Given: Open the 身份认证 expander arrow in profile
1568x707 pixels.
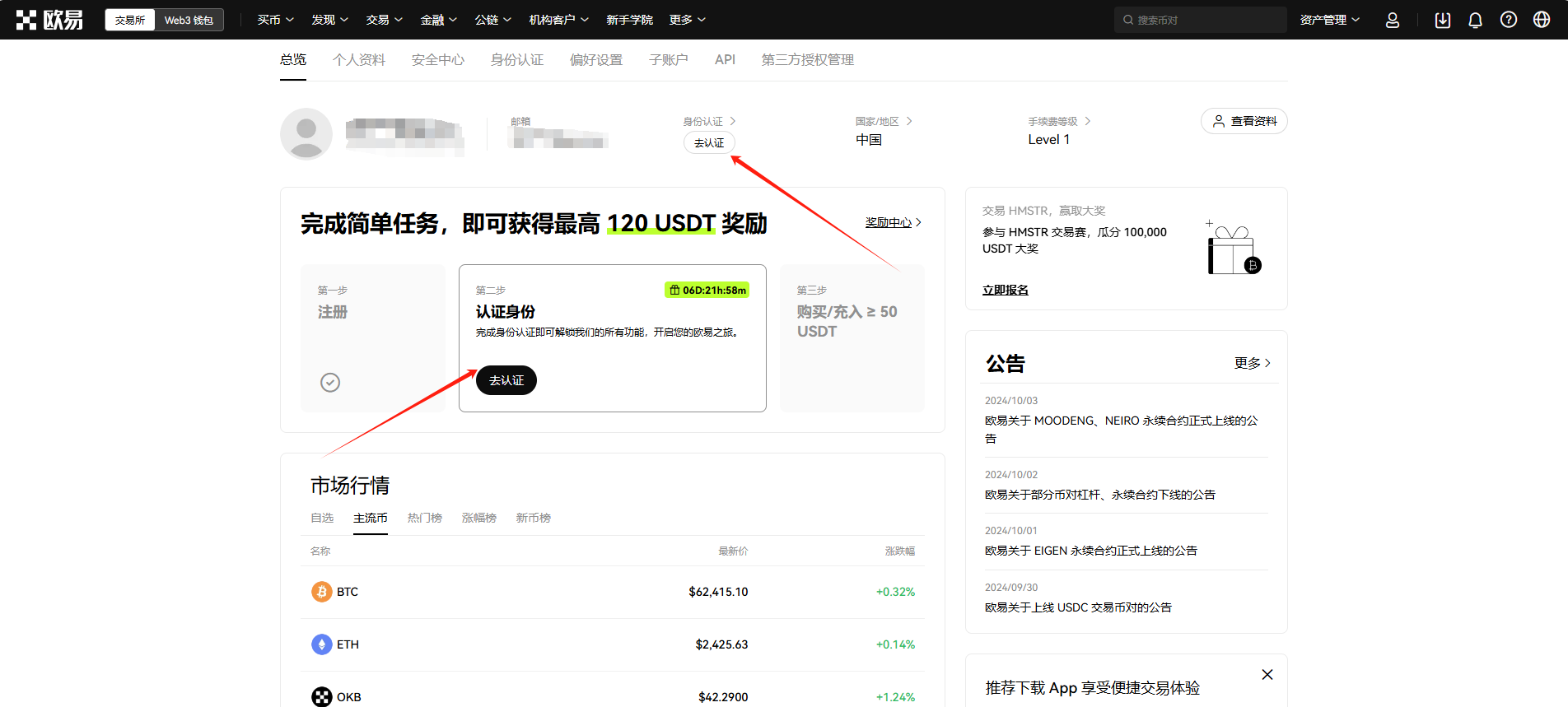Looking at the screenshot, I should pos(733,121).
